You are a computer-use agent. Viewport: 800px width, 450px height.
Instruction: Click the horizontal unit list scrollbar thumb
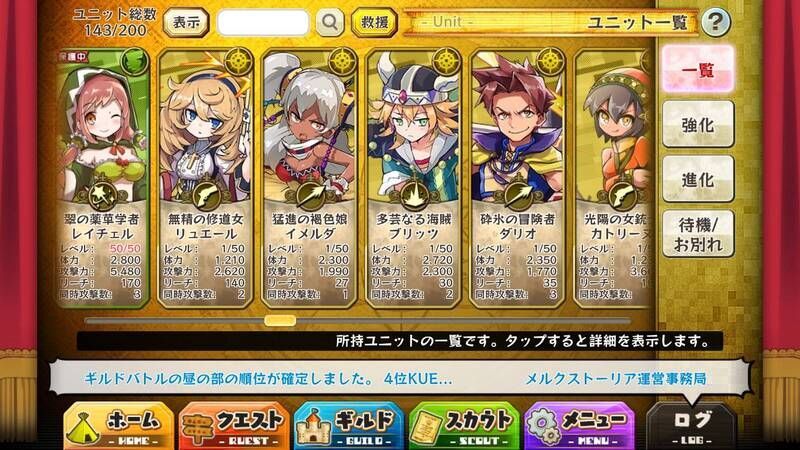pos(280,320)
